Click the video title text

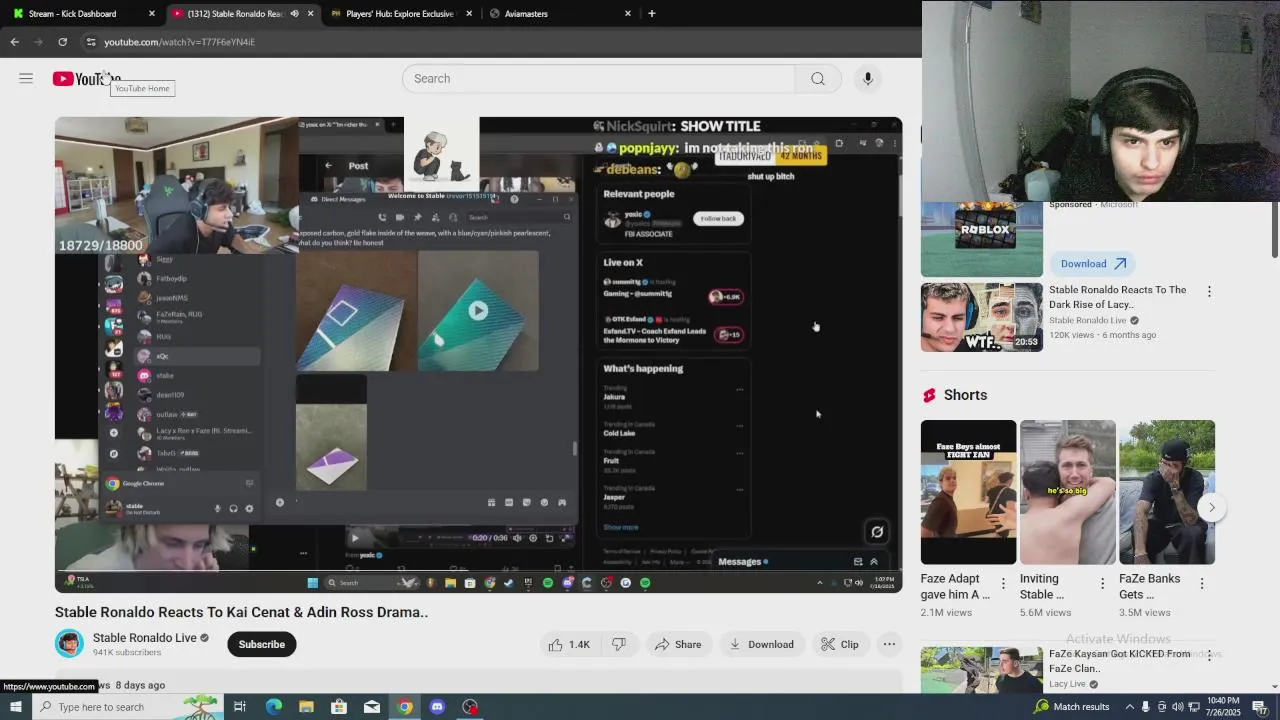241,612
